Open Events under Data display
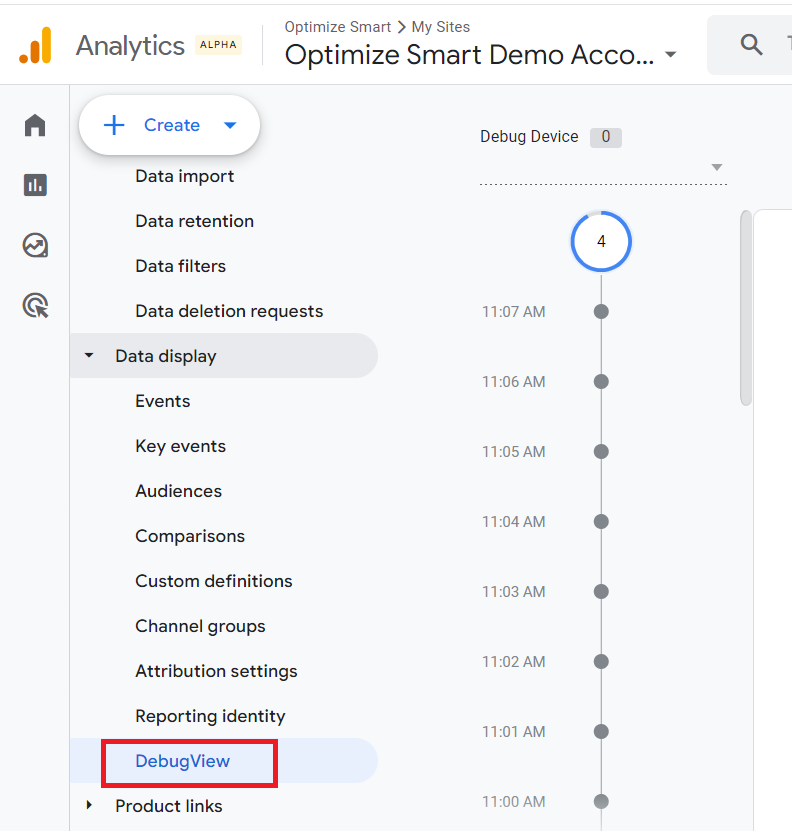The width and height of the screenshot is (792, 831). [x=163, y=401]
